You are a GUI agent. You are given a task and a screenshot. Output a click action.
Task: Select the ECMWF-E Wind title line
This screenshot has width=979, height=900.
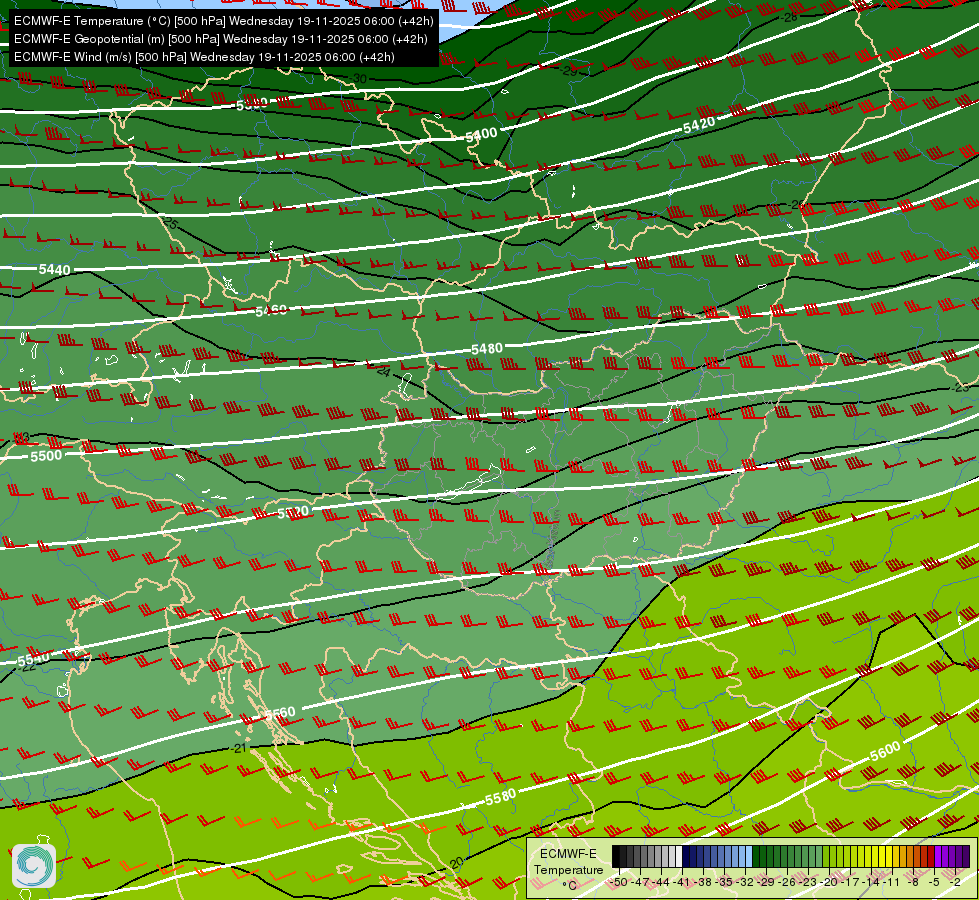point(204,57)
